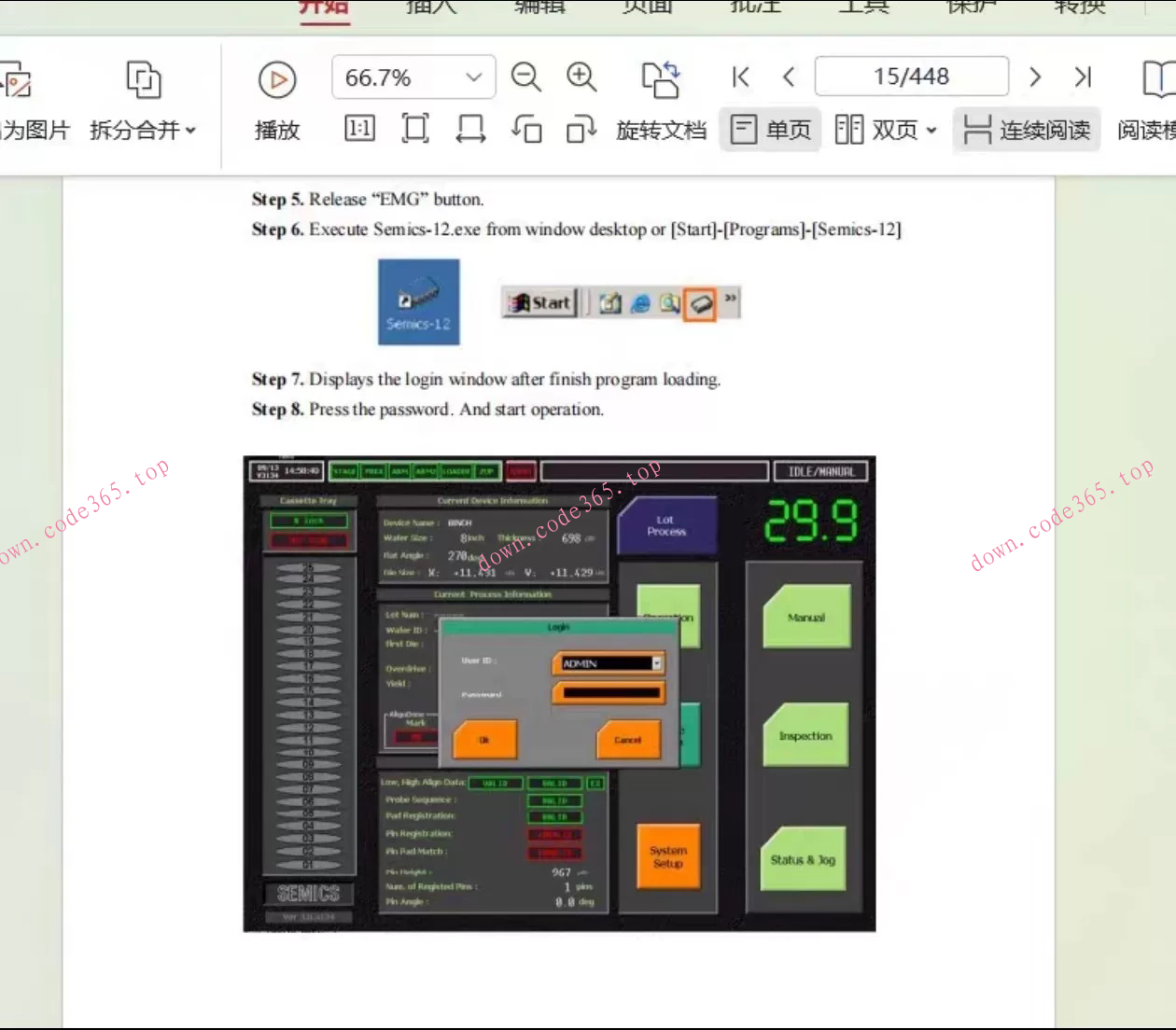Rotate the page clockwise

tap(581, 129)
